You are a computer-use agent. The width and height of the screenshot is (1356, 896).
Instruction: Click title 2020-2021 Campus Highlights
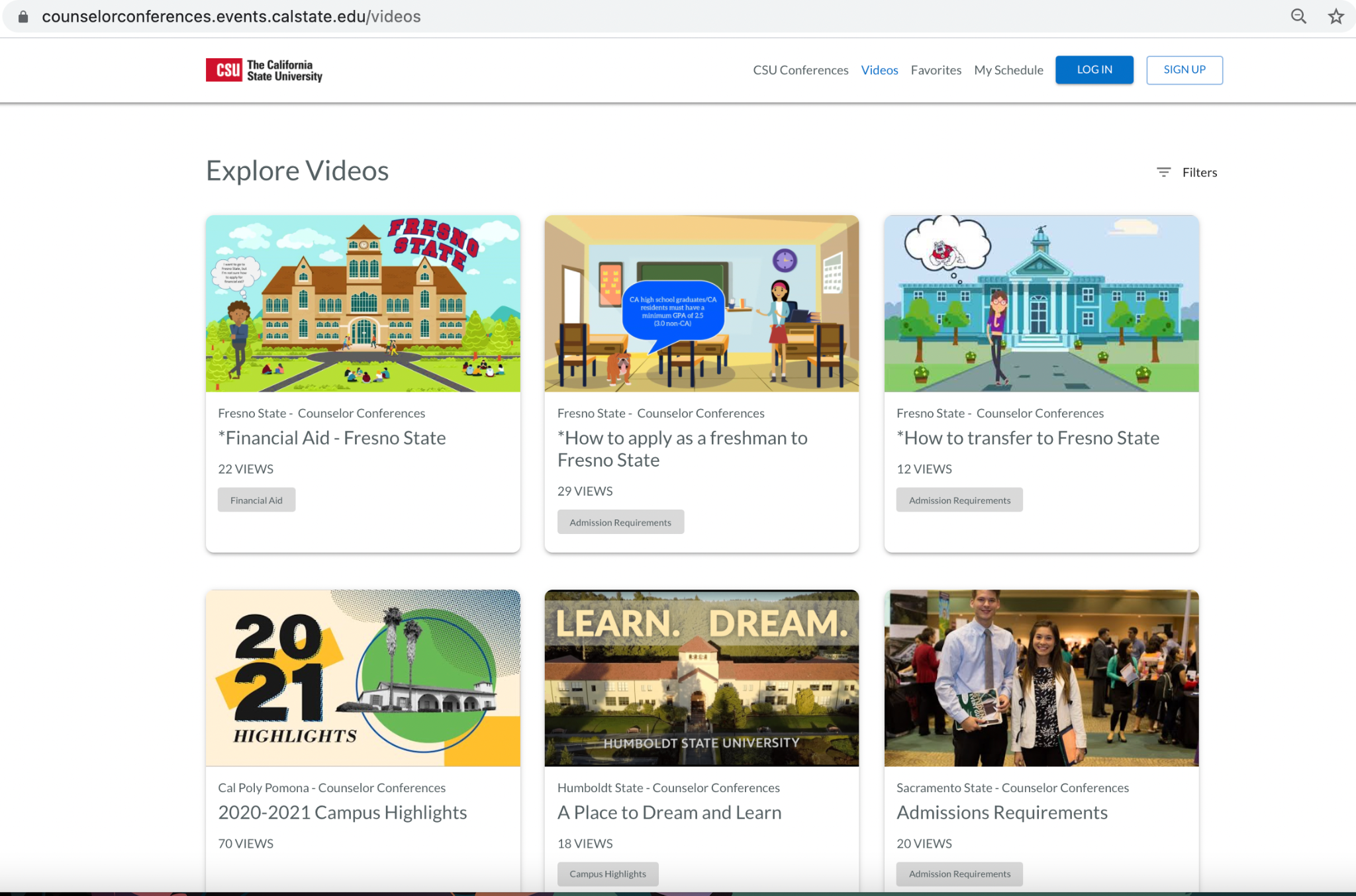[x=342, y=813]
